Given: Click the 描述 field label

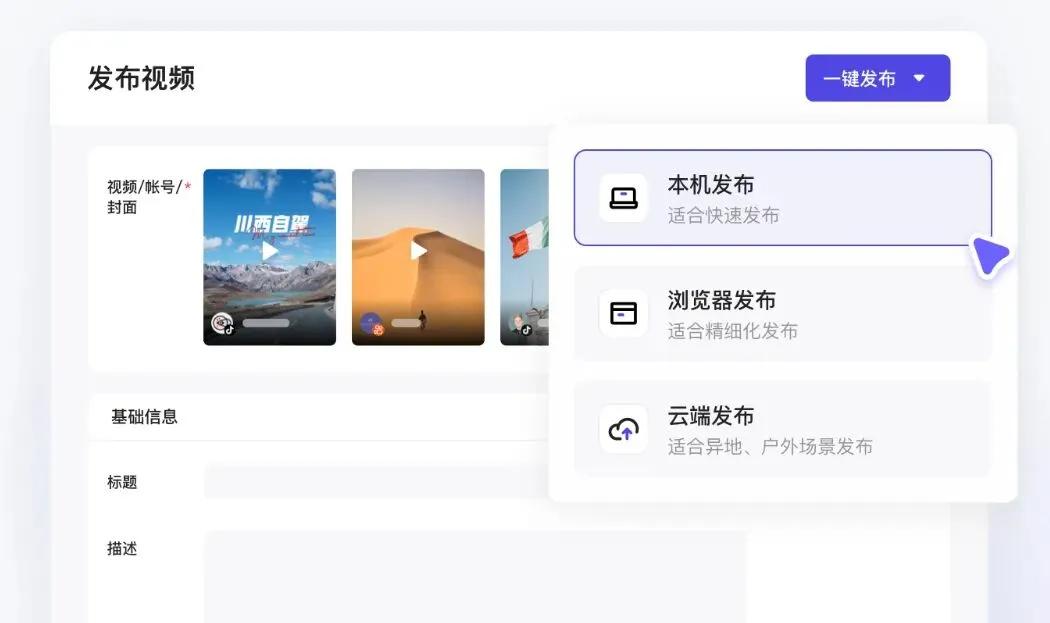Looking at the screenshot, I should [122, 549].
